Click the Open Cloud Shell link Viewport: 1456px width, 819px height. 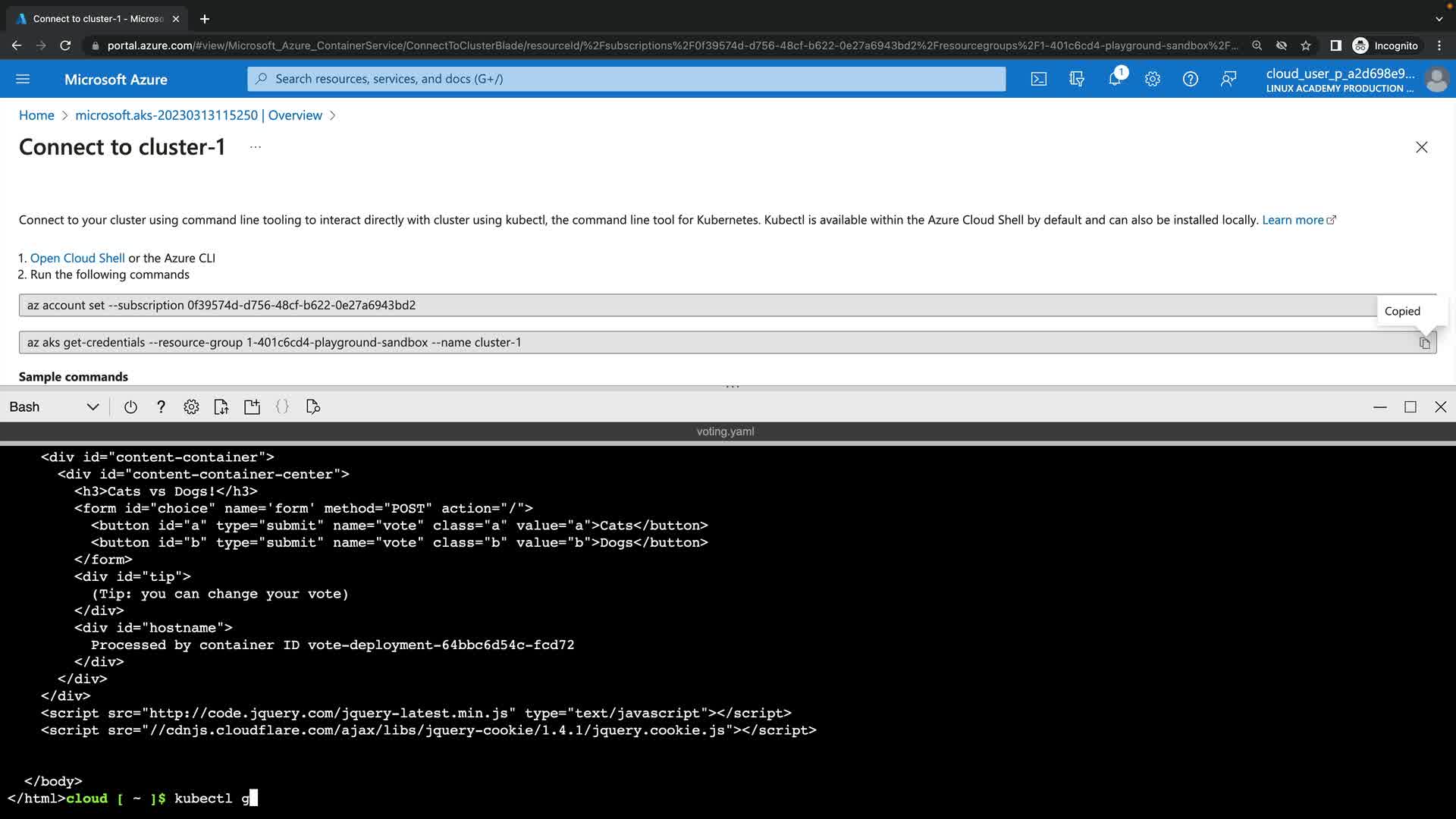click(77, 258)
